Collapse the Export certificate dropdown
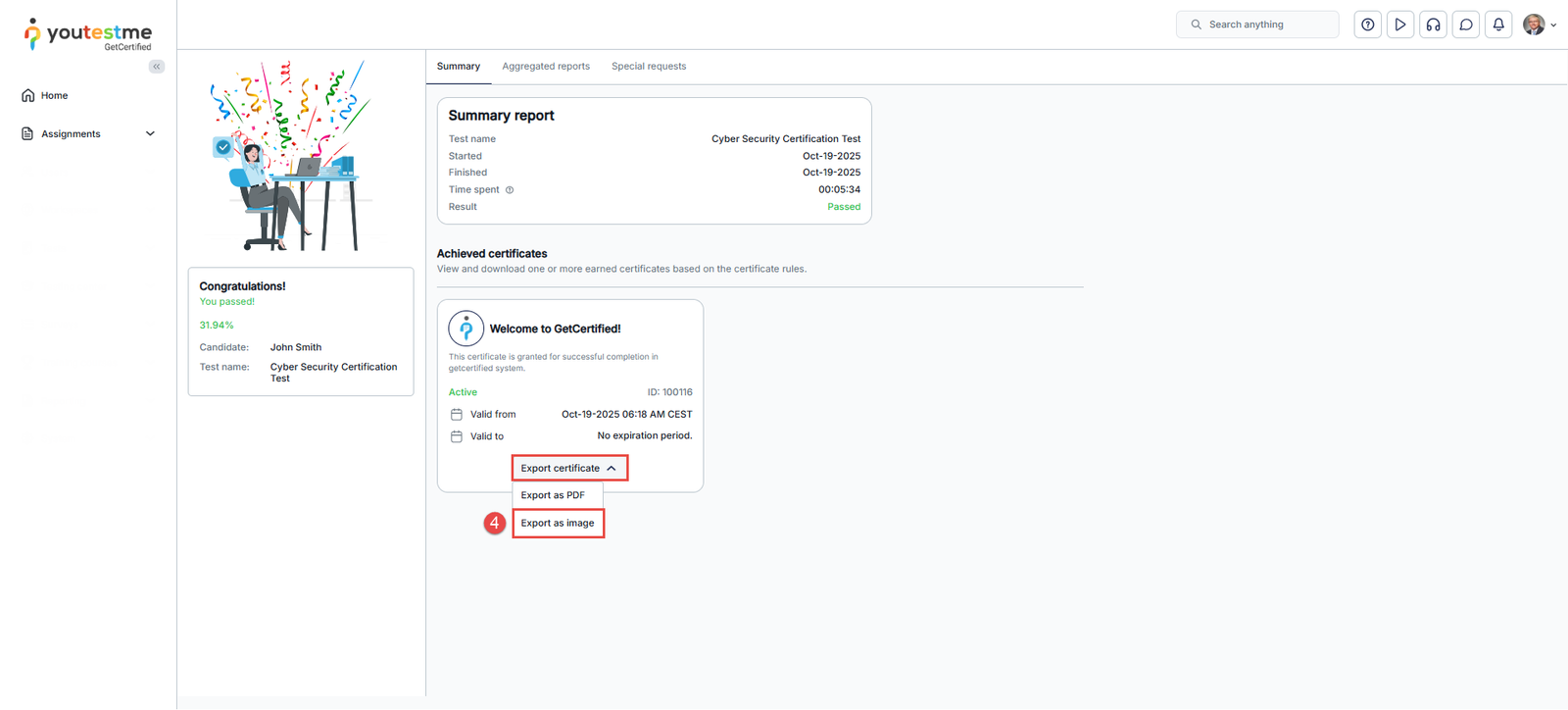The width and height of the screenshot is (1568, 710). (x=569, y=468)
